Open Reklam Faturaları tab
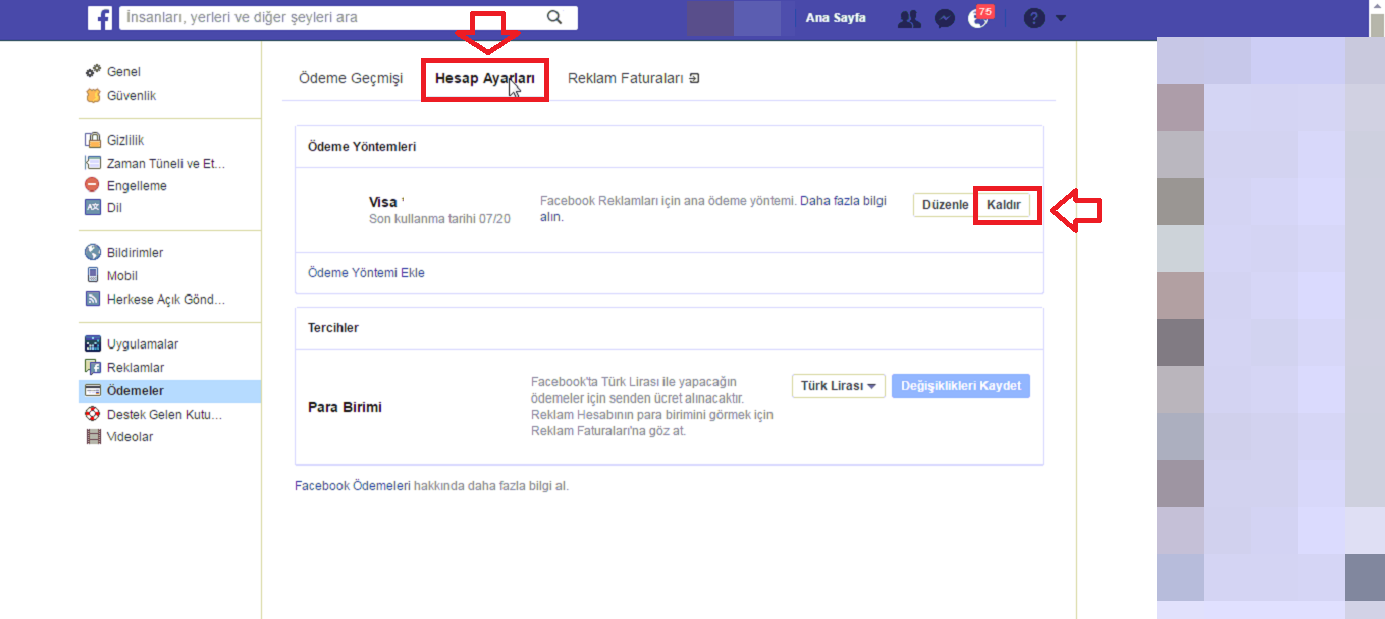Viewport: 1385px width, 619px height. point(626,78)
